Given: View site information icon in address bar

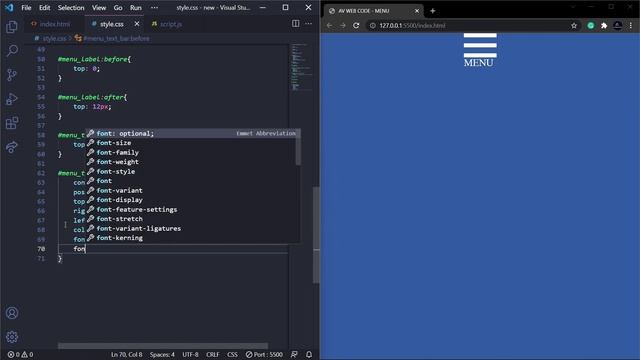Looking at the screenshot, I should point(373,25).
